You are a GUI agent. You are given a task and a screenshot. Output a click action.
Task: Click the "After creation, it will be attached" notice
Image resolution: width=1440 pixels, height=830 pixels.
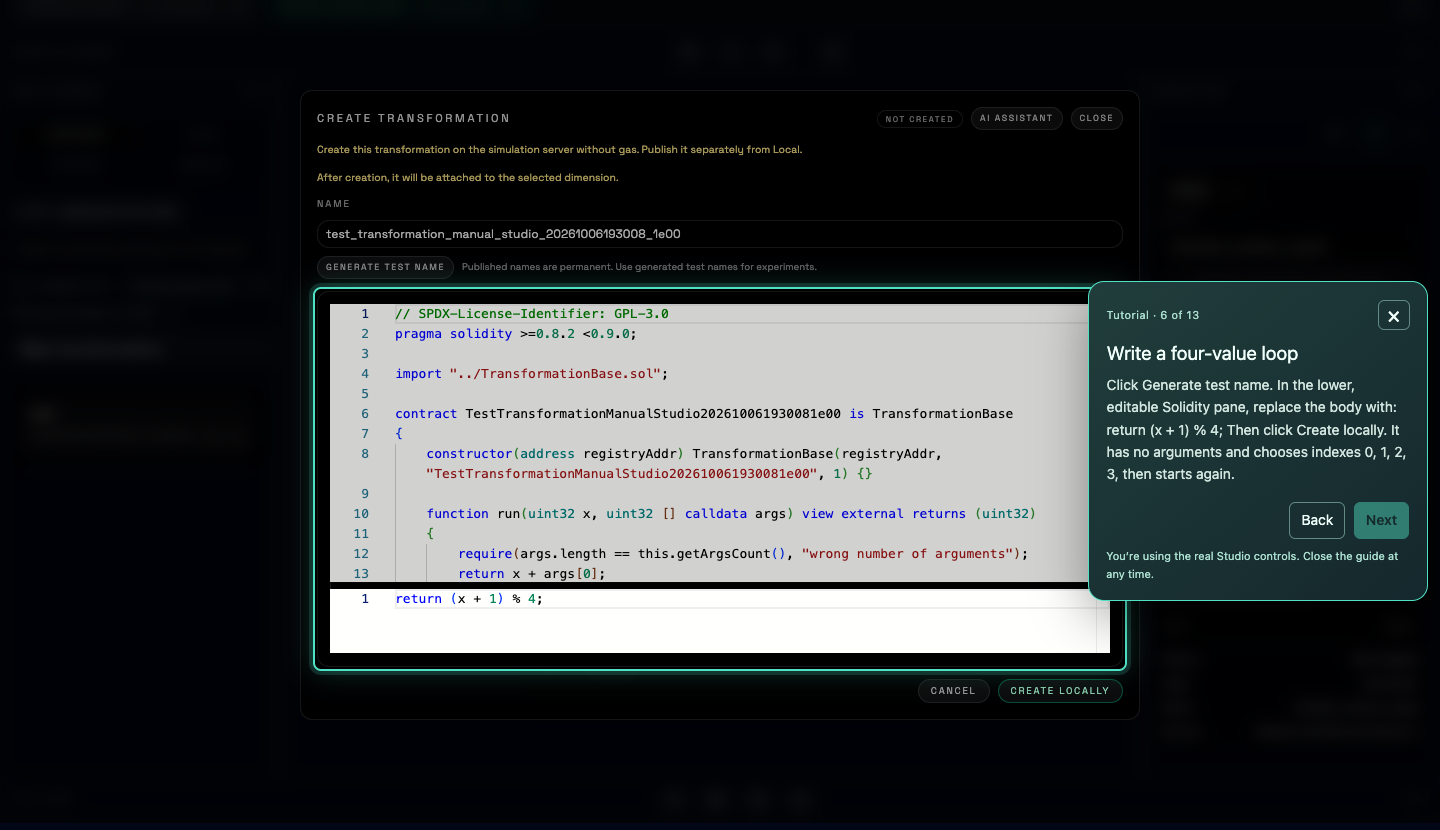(468, 178)
